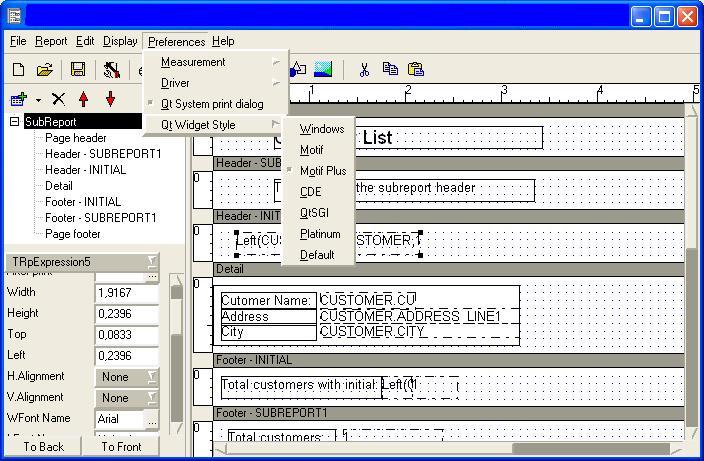Choose the Platinum widget style
Image resolution: width=704 pixels, height=461 pixels.
320,234
